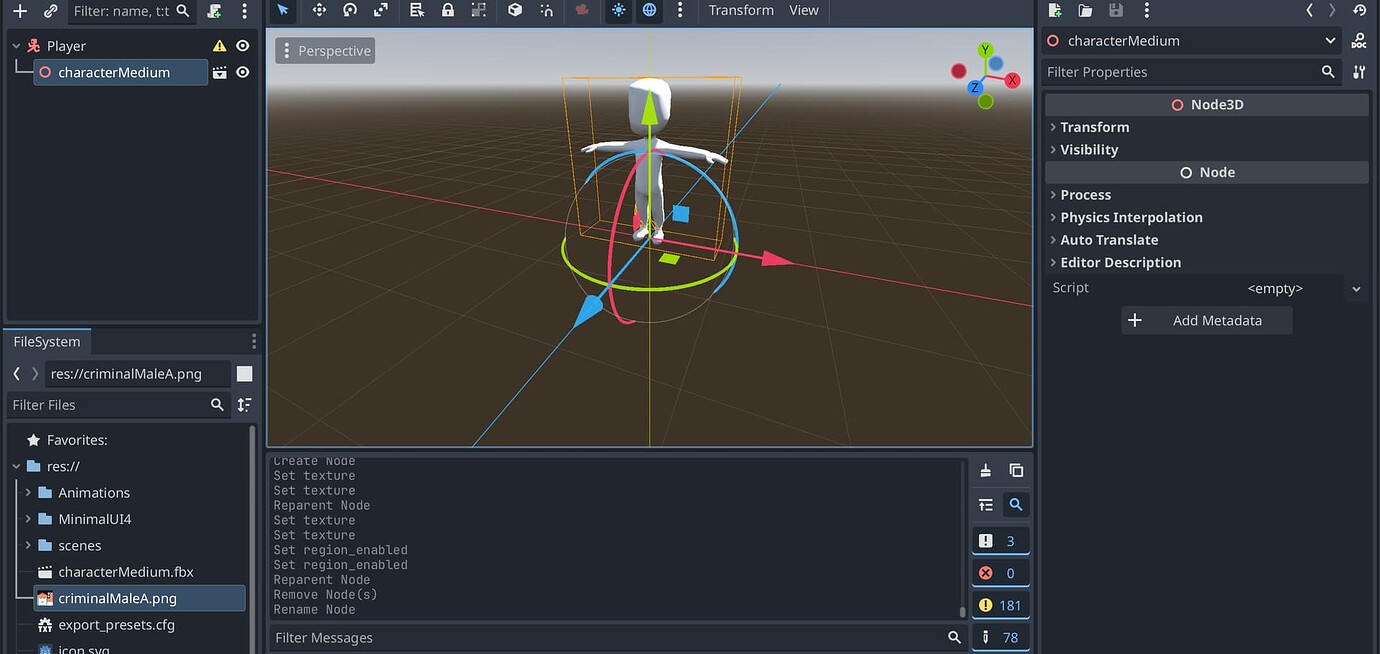
Task: Open characterMedium scene in editor clapper icon
Action: [x=220, y=72]
